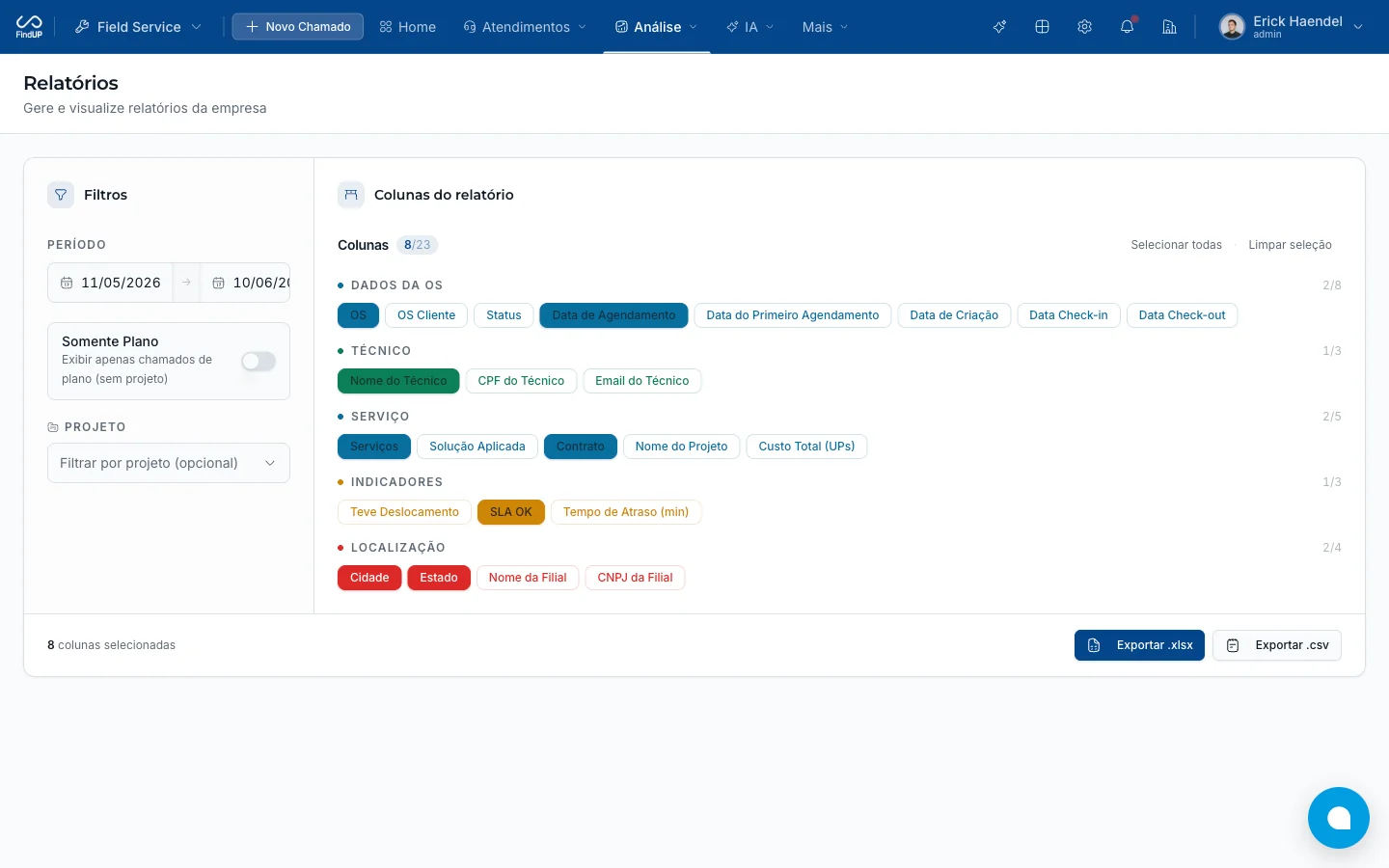The height and width of the screenshot is (868, 1389).
Task: Click the 8/23 columns counter badge
Action: (418, 245)
